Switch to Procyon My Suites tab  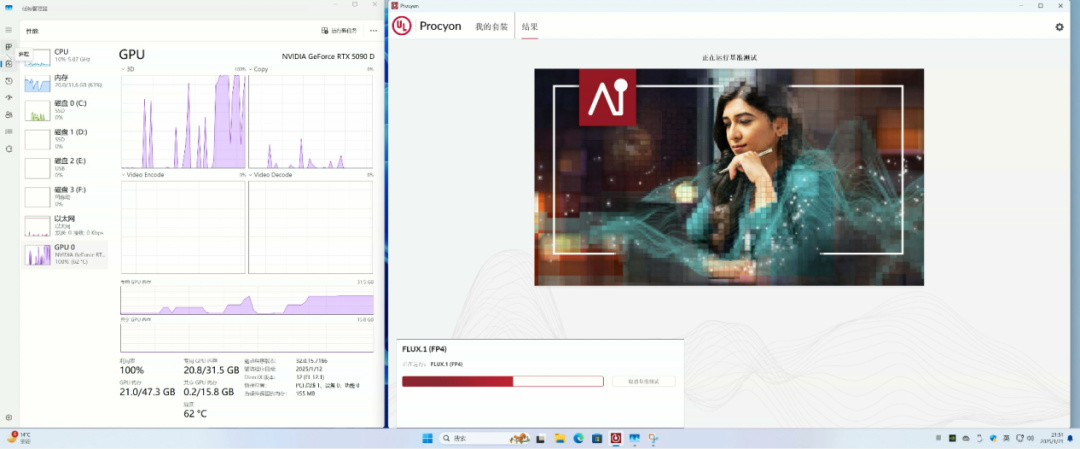(492, 27)
